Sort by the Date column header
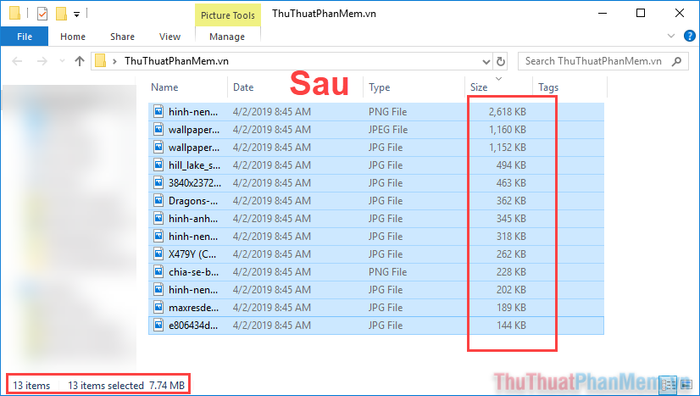This screenshot has width=700, height=396. (x=243, y=88)
